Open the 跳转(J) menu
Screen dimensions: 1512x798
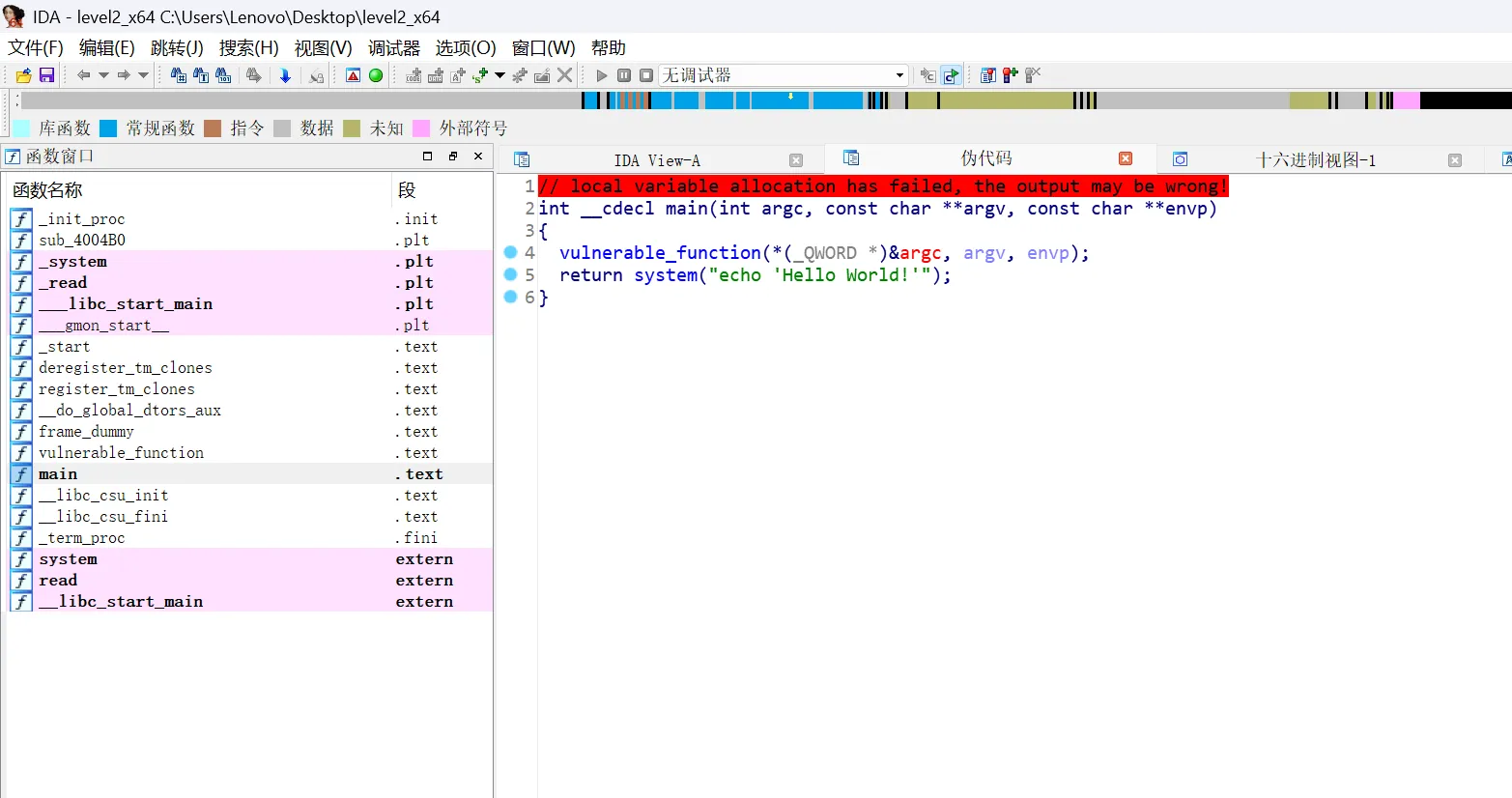177,47
